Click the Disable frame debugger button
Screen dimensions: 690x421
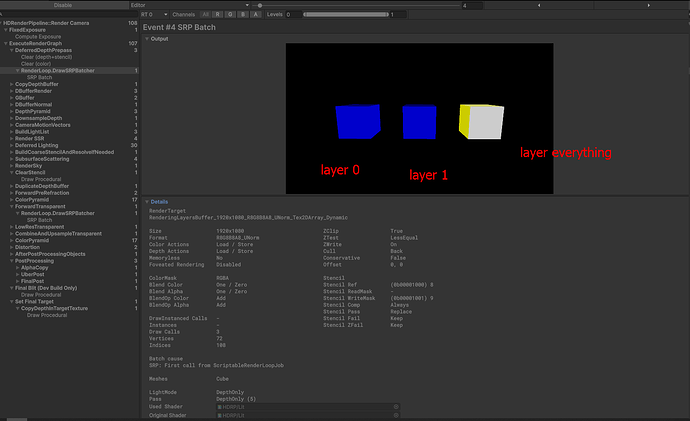[x=64, y=5]
